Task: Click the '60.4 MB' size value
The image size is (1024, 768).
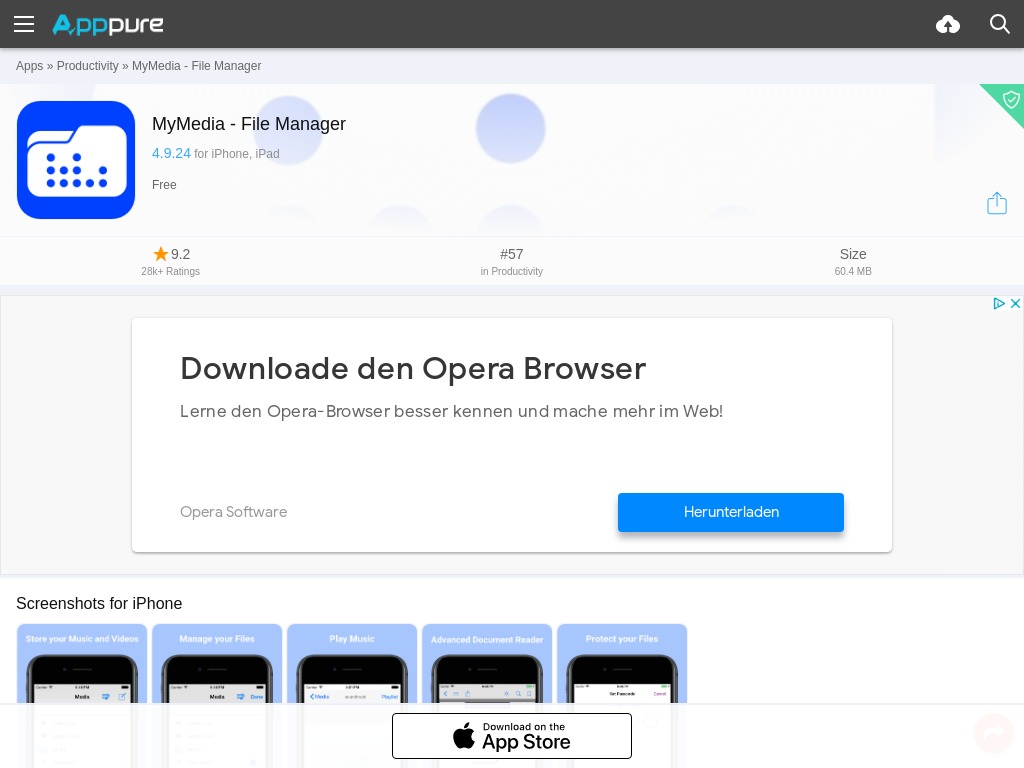Action: 853,271
